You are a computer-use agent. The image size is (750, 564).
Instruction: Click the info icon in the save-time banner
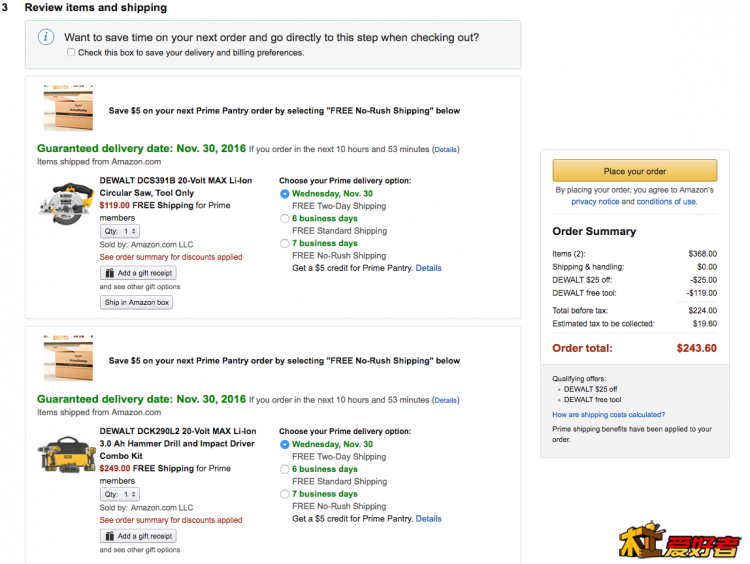pyautogui.click(x=46, y=37)
